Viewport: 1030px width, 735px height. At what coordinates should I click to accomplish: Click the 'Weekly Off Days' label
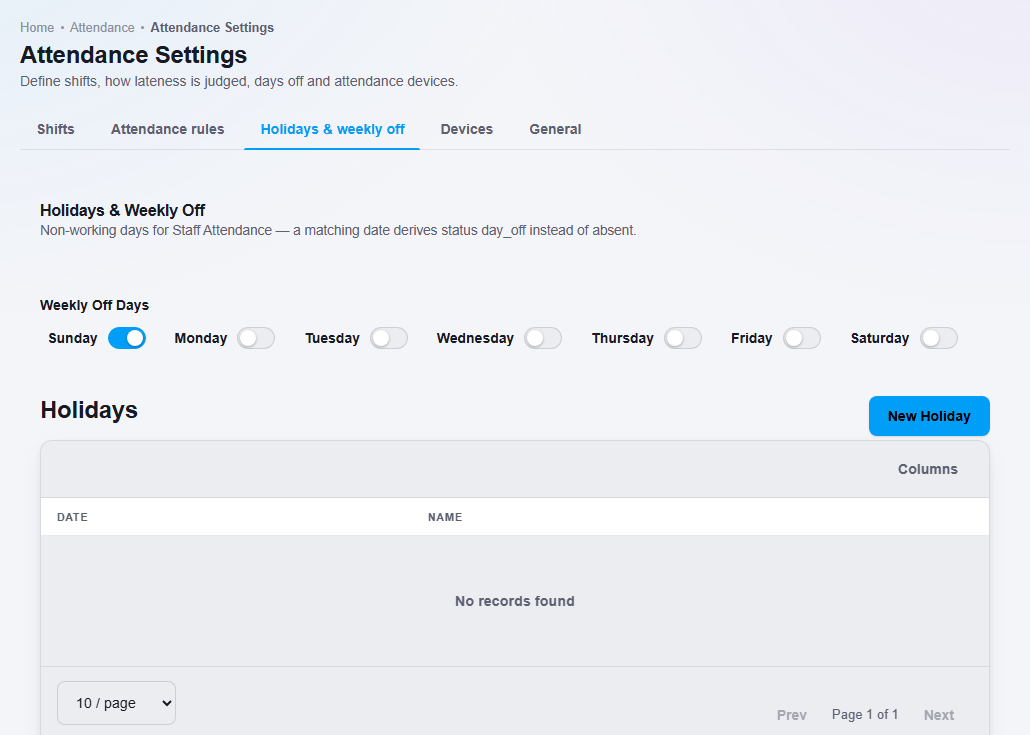[95, 305]
